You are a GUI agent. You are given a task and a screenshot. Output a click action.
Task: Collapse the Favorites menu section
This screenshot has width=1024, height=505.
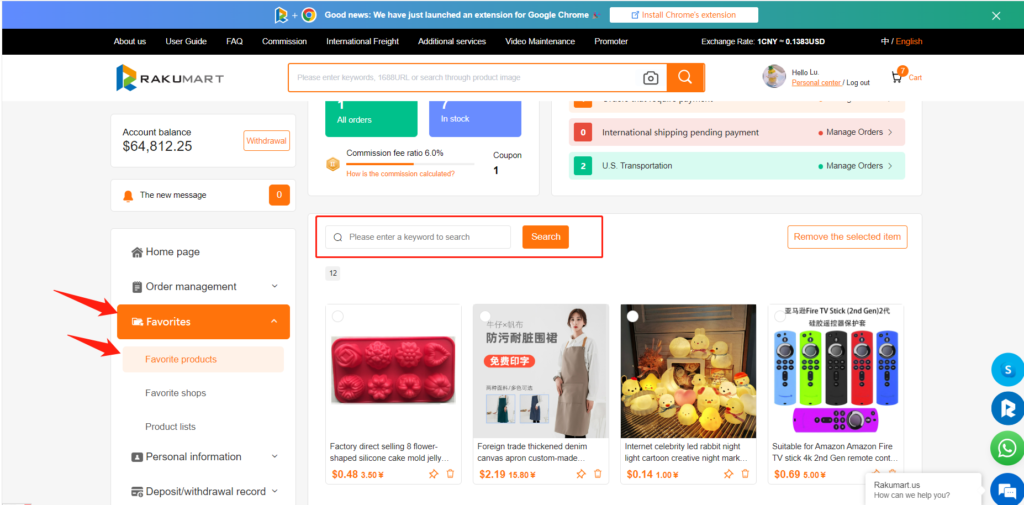pyautogui.click(x=274, y=321)
